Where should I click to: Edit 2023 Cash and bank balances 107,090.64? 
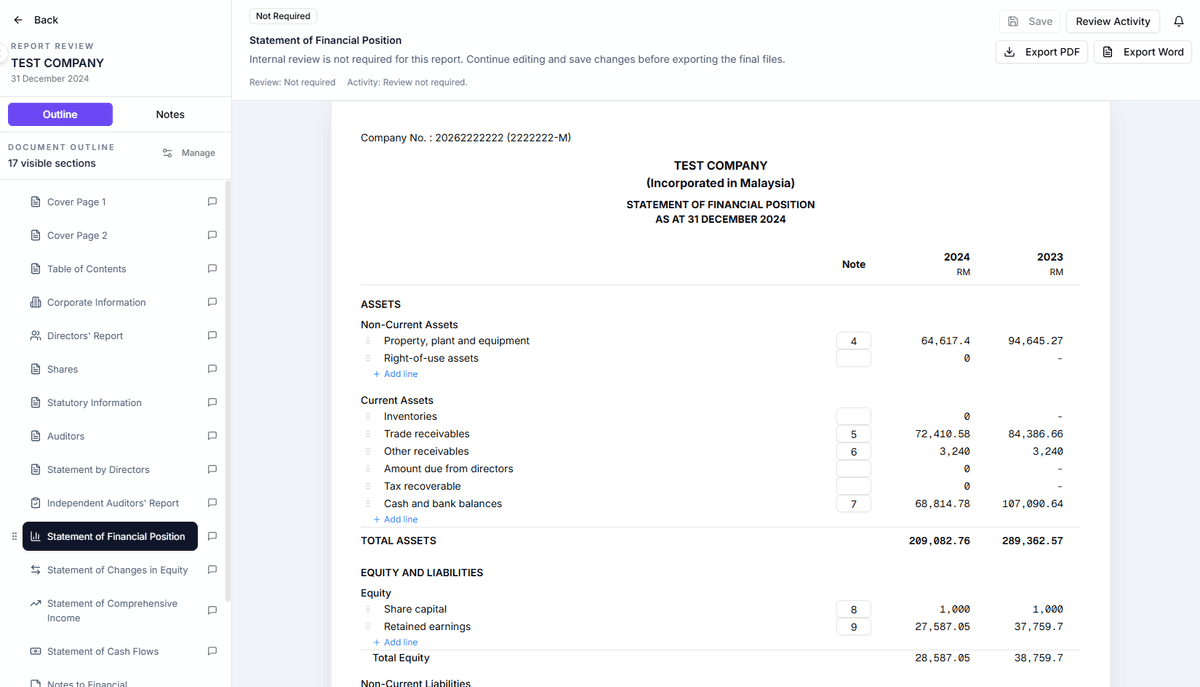pyautogui.click(x=1032, y=504)
